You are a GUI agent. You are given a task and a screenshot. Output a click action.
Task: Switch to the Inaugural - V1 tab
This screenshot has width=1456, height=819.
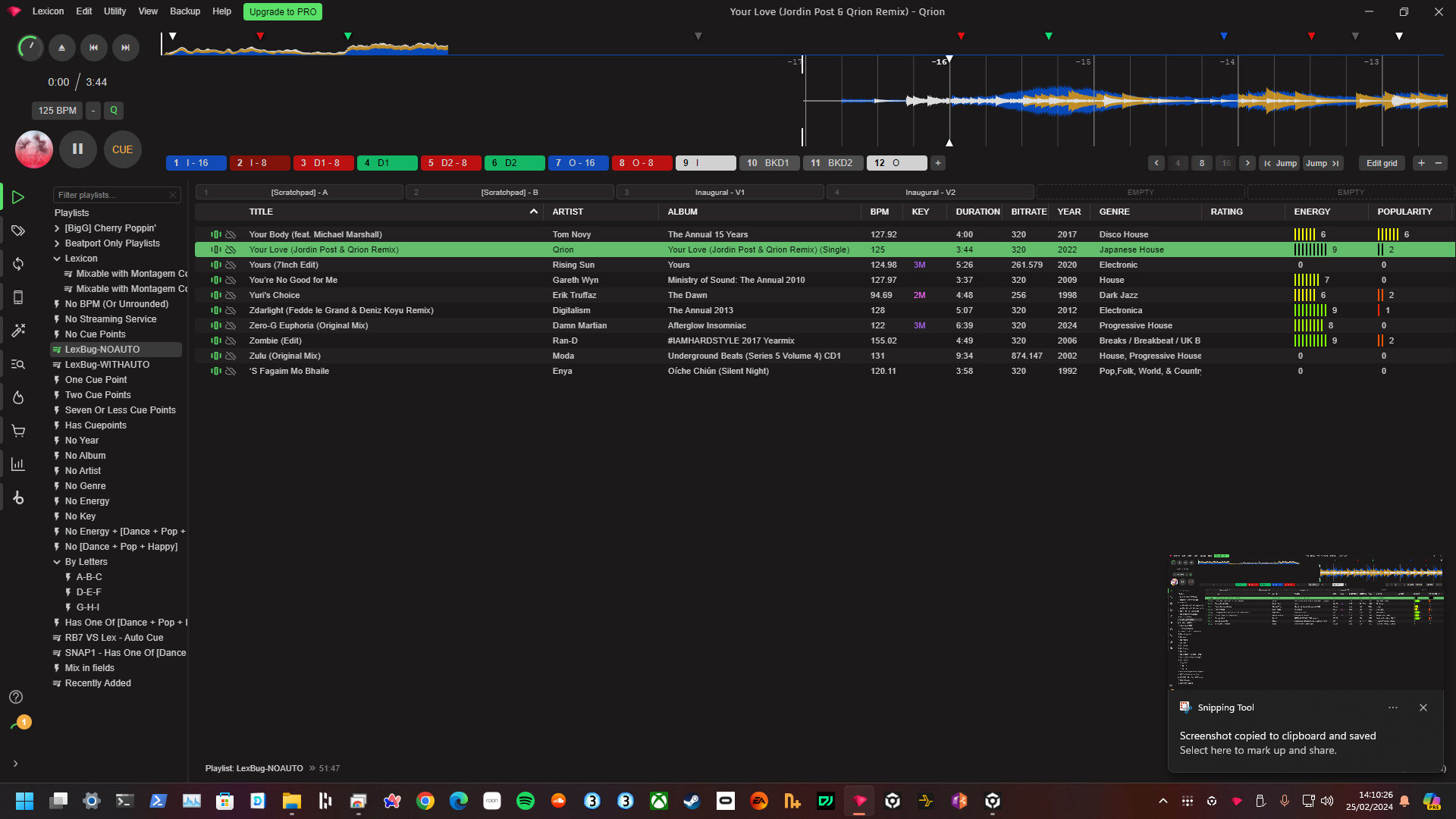(x=720, y=192)
